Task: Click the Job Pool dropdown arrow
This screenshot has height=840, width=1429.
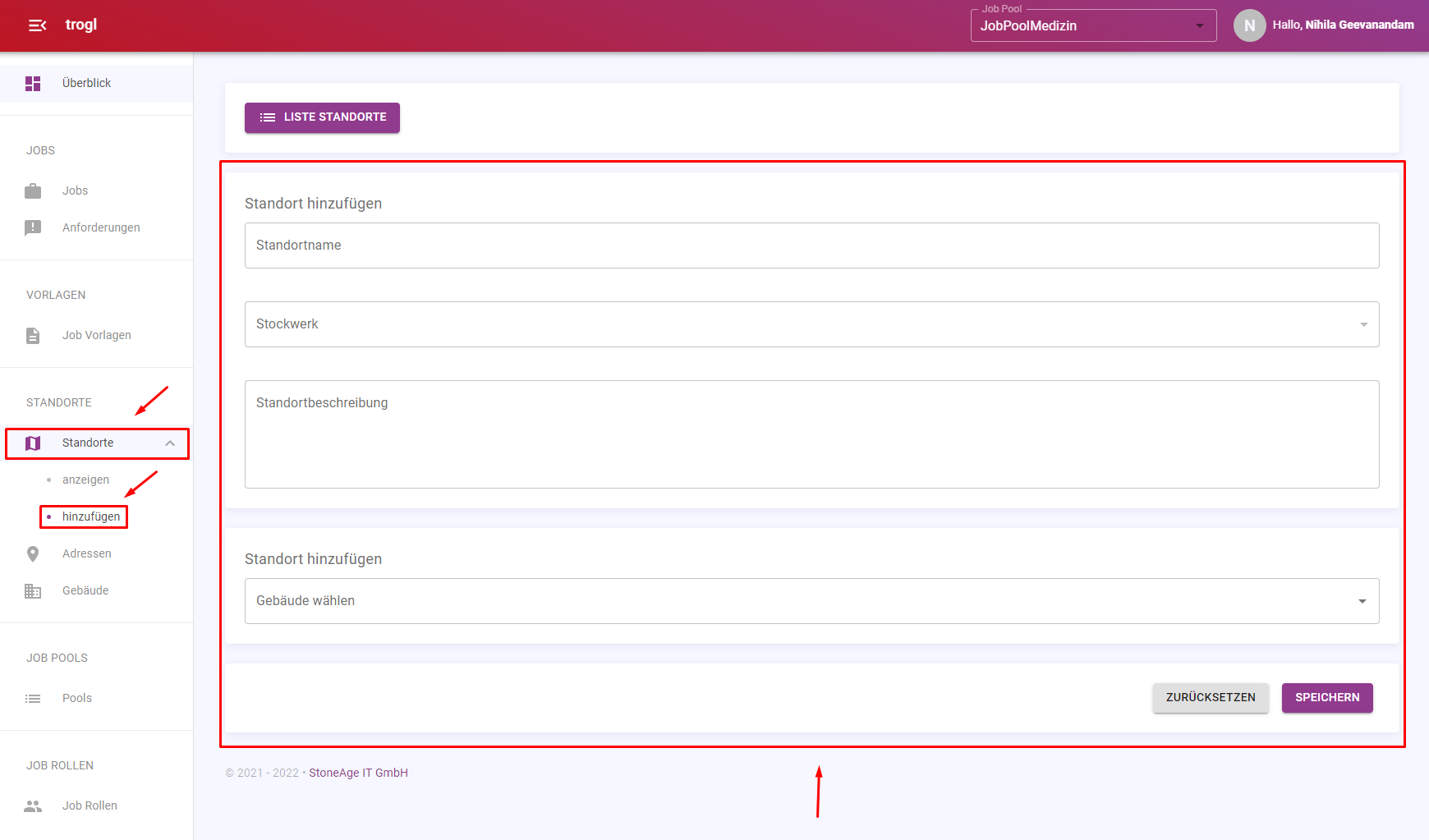Action: point(1200,25)
